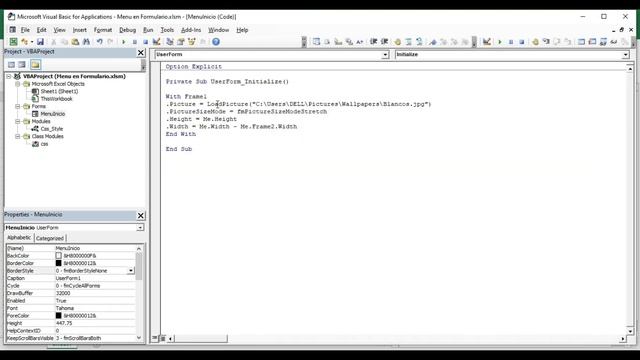640x360 pixels.
Task: Click the Step Into icon on Debug toolbar
Action: (546, 42)
